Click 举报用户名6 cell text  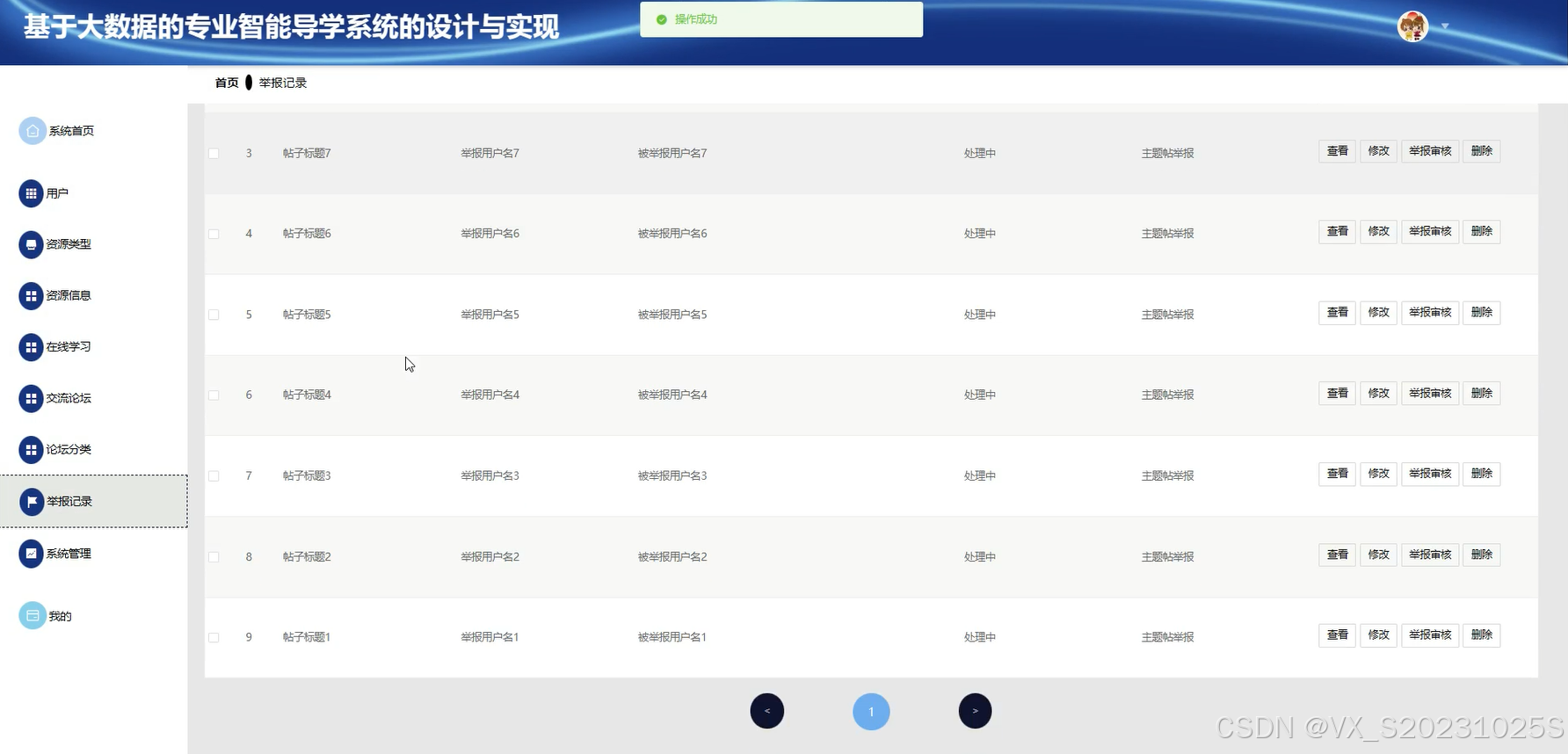tap(490, 234)
